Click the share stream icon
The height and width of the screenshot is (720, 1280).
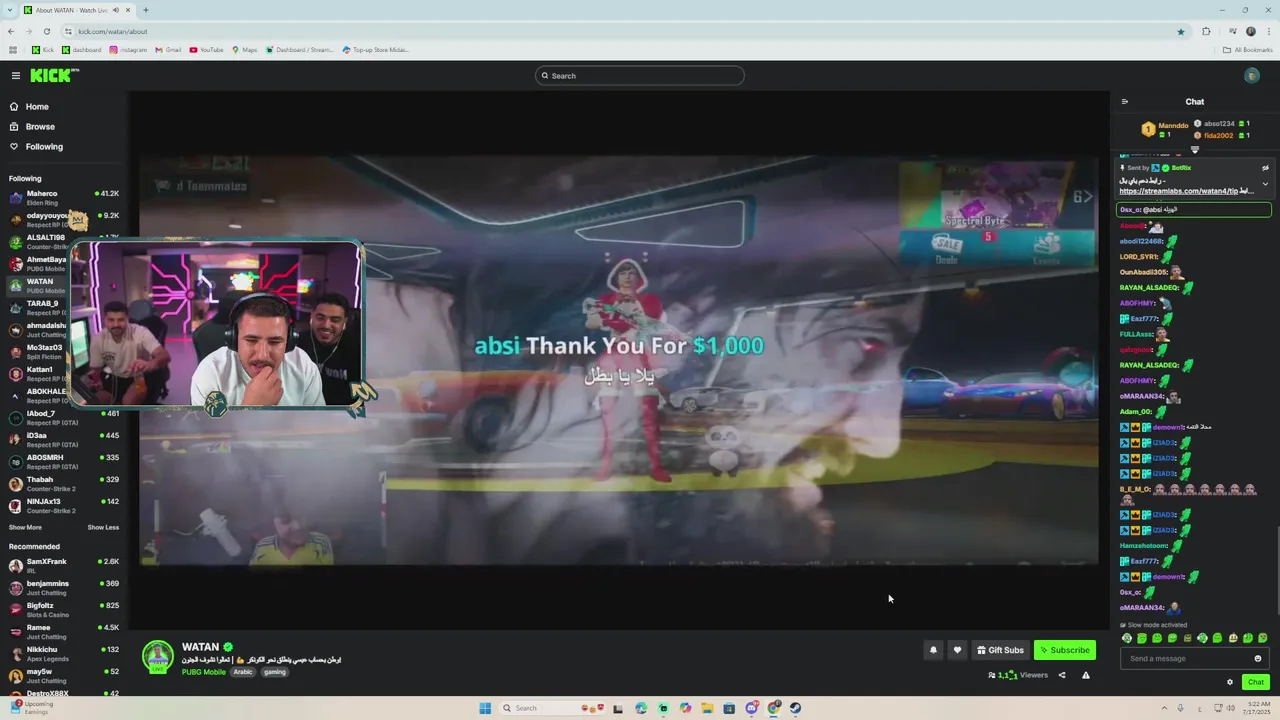point(1062,675)
